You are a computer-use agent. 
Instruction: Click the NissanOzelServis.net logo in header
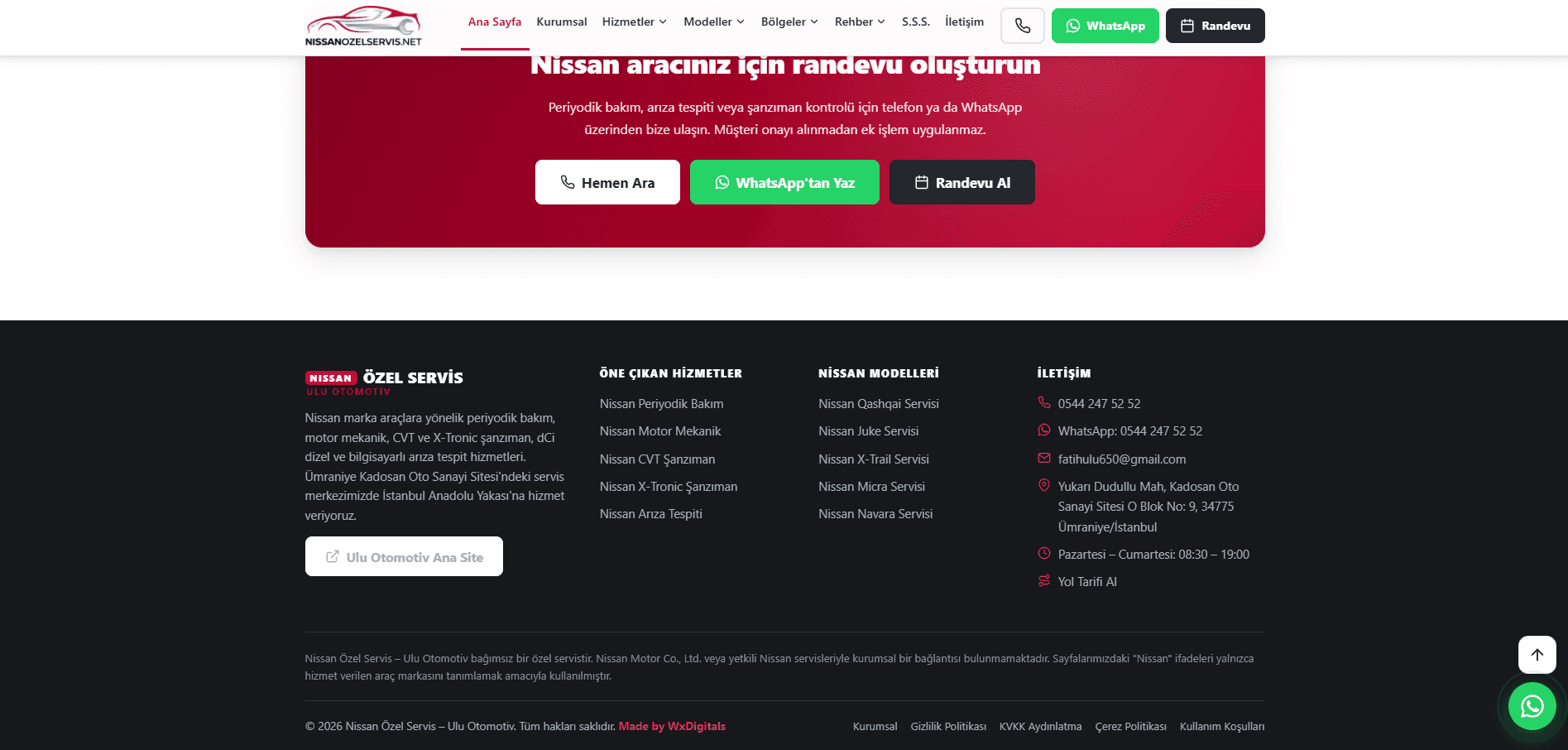363,26
